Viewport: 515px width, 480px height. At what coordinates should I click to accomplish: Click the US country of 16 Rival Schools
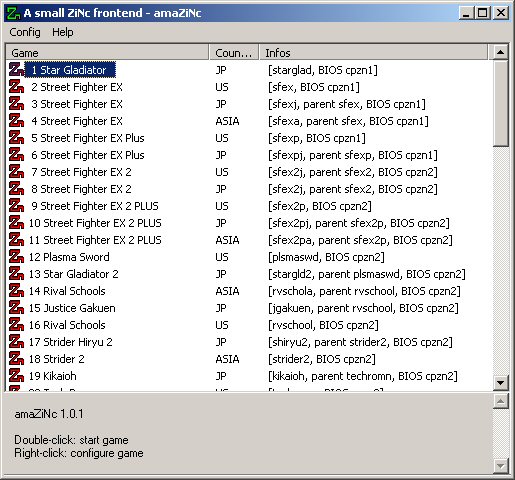(222, 325)
